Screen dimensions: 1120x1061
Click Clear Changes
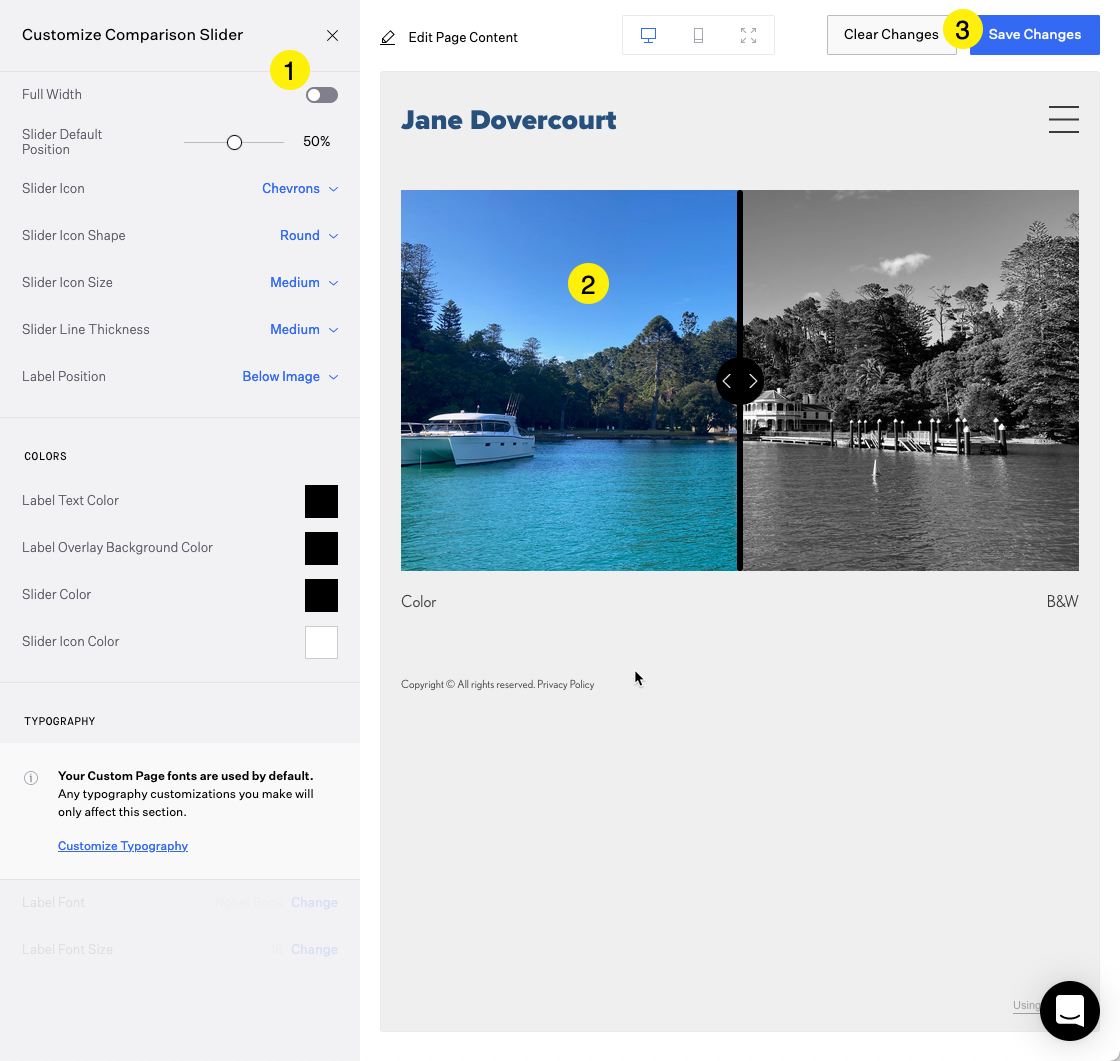[x=890, y=34]
